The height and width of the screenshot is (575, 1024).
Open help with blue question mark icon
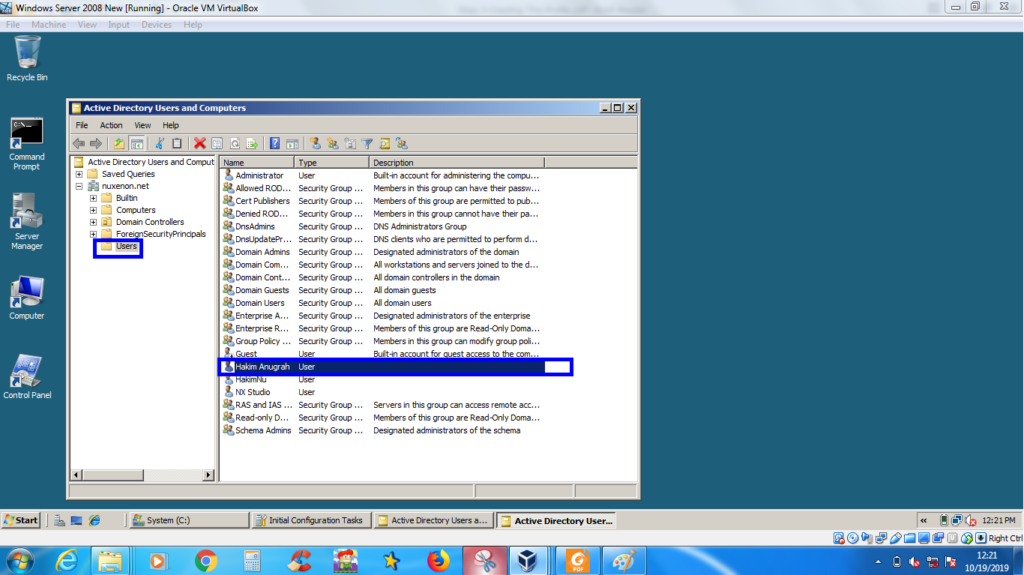pos(275,143)
